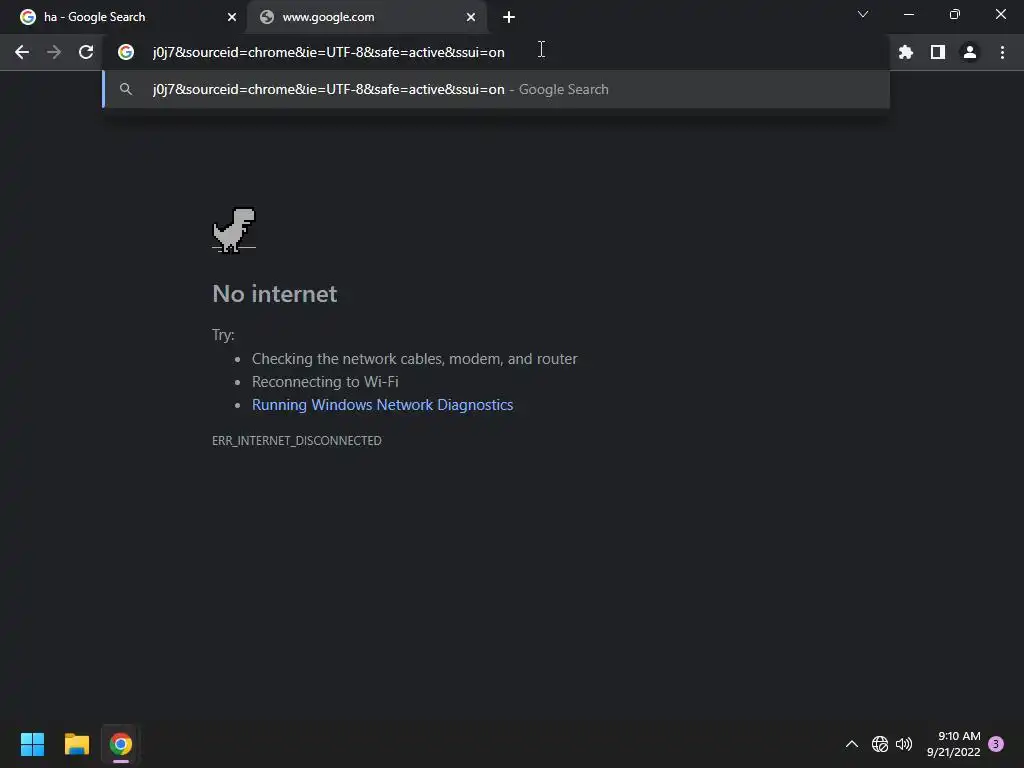Choose the Google Search suggestion row
This screenshot has width=1024, height=768.
(496, 89)
